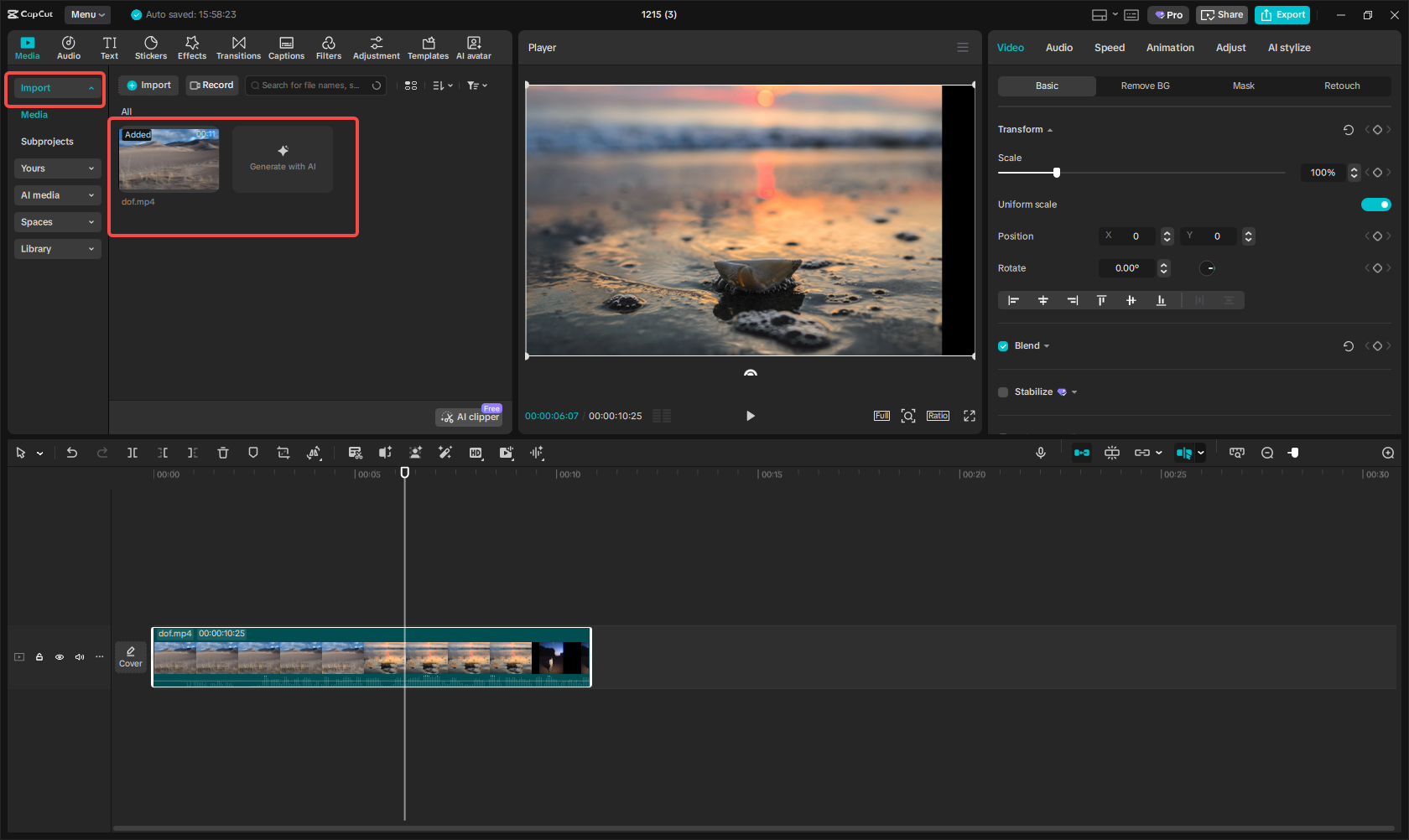The width and height of the screenshot is (1409, 840).
Task: Toggle main track magnet snapping
Action: click(x=1082, y=453)
